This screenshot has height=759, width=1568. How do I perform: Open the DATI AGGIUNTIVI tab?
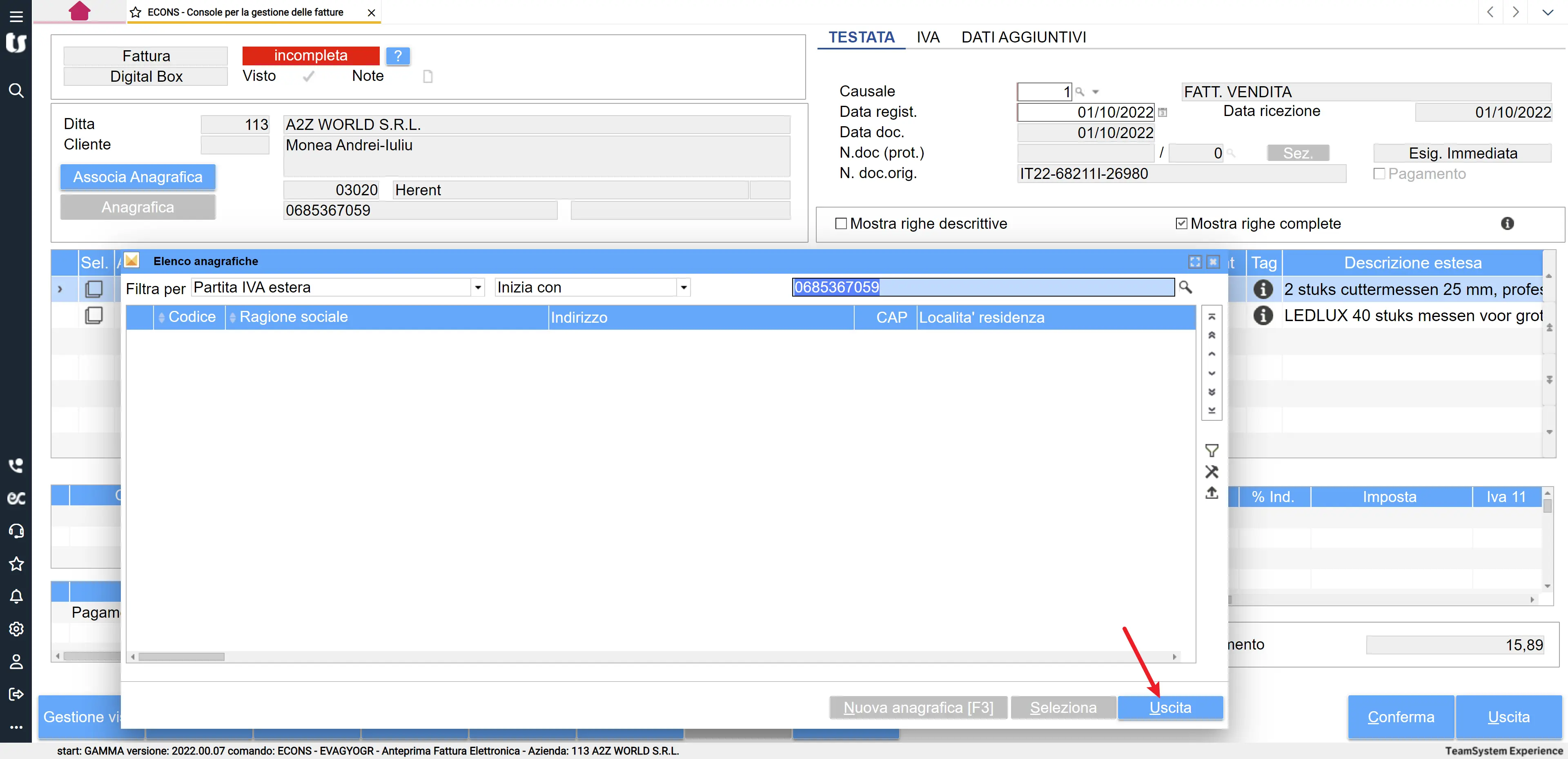click(x=1023, y=37)
